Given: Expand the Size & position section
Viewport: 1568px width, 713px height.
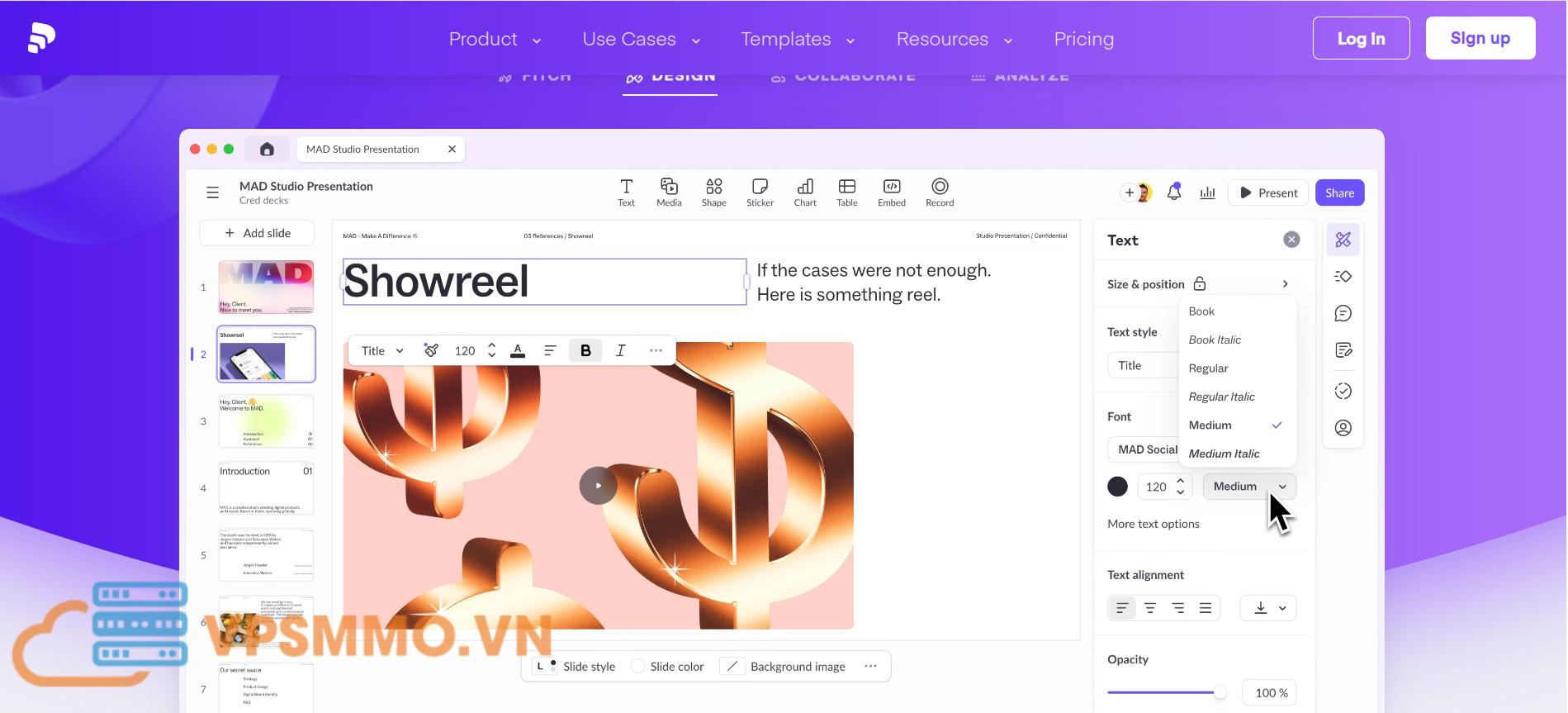Looking at the screenshot, I should [x=1285, y=284].
